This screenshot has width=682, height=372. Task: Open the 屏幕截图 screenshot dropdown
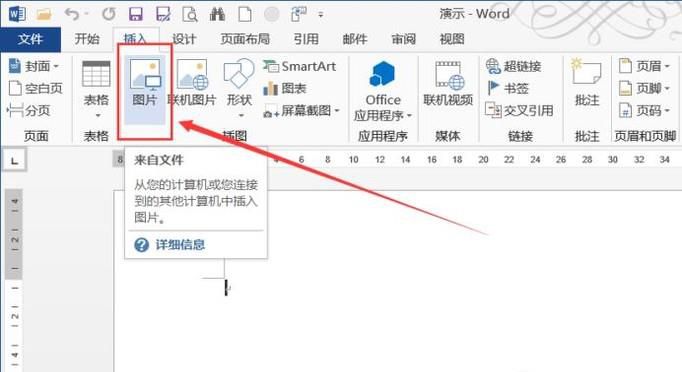coord(301,111)
